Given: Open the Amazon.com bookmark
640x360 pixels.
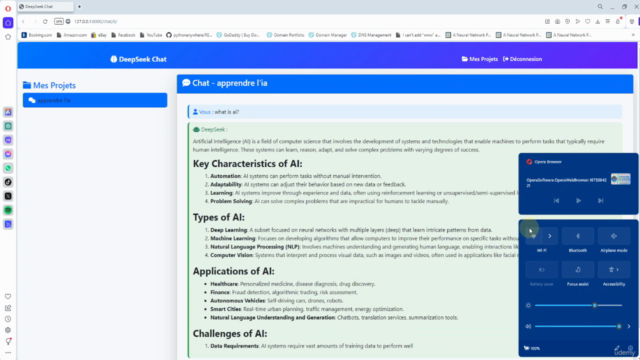Looking at the screenshot, I should pyautogui.click(x=71, y=35).
